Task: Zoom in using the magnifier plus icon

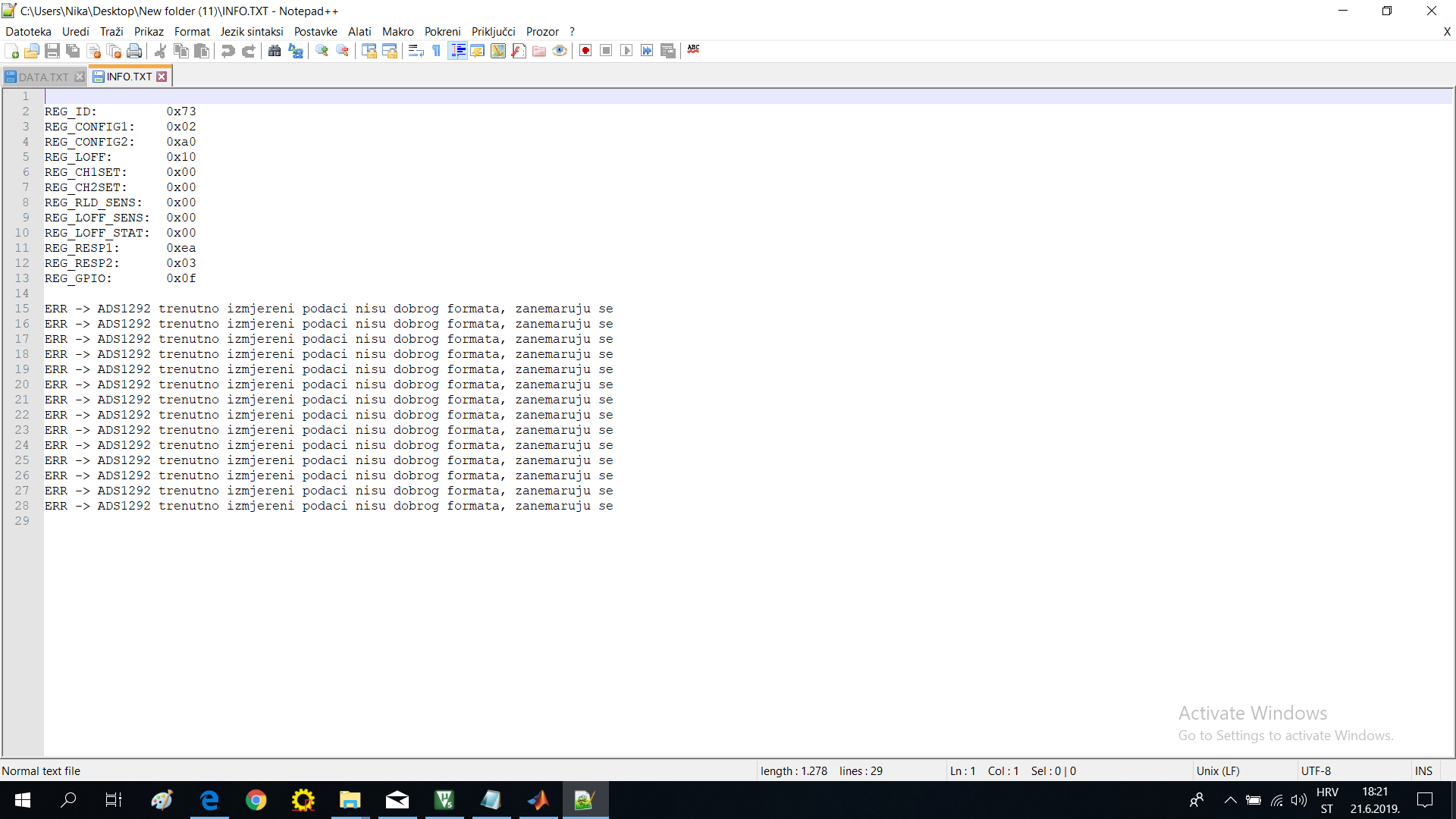Action: tap(322, 51)
